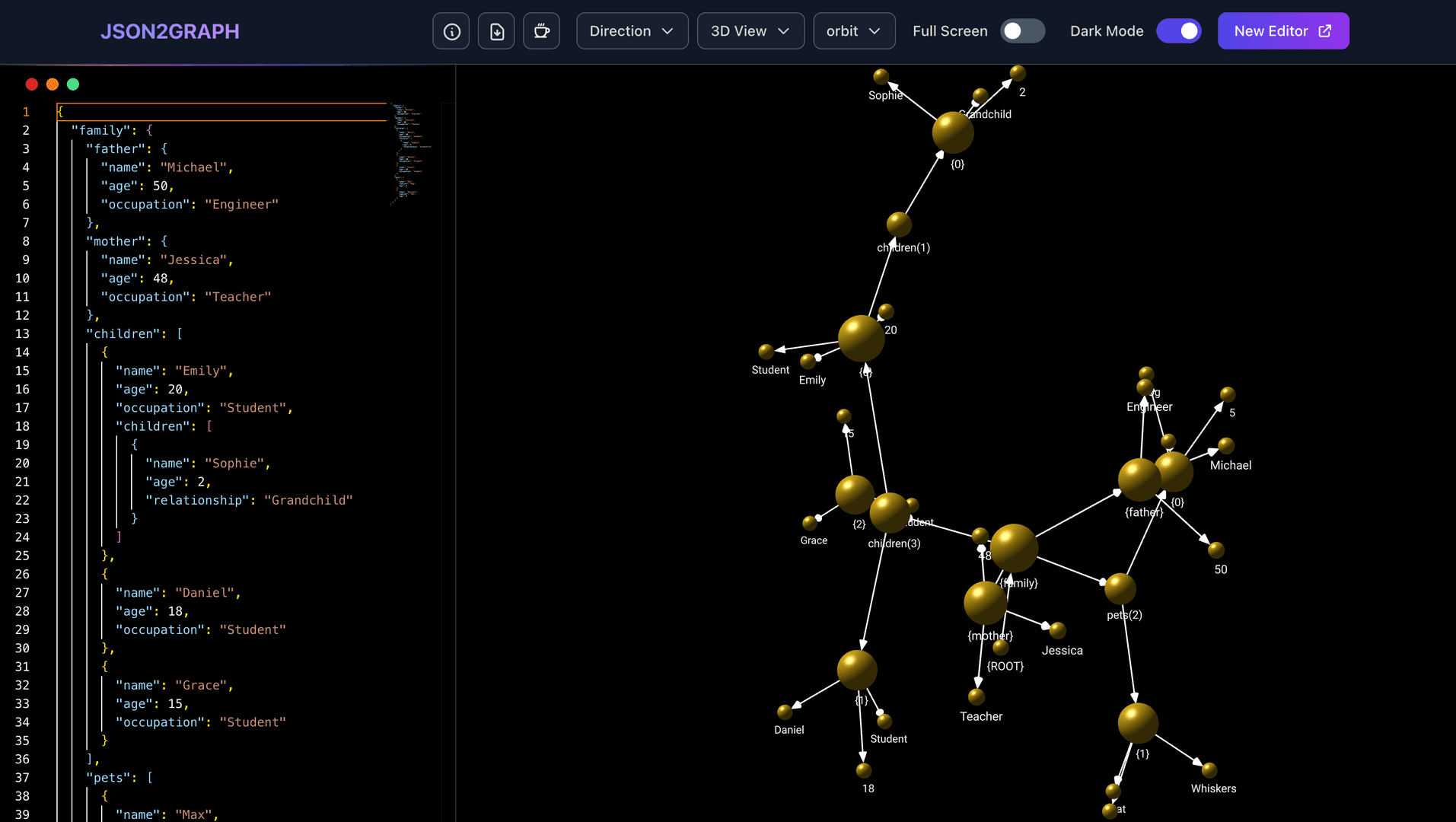Viewport: 1456px width, 822px height.
Task: Click the JSON2GRAPH logo
Action: 170,31
